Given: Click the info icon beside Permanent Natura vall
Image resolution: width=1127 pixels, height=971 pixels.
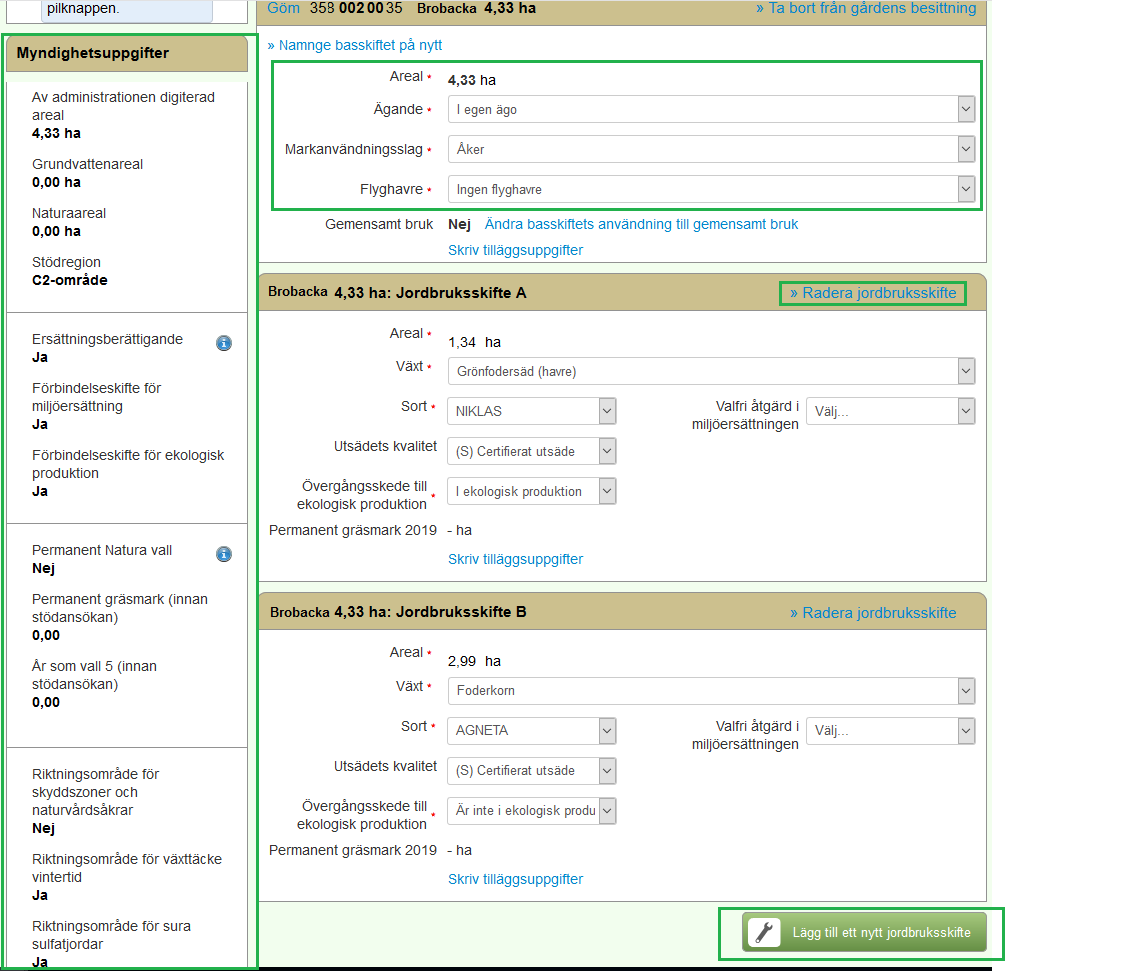Looking at the screenshot, I should [224, 554].
